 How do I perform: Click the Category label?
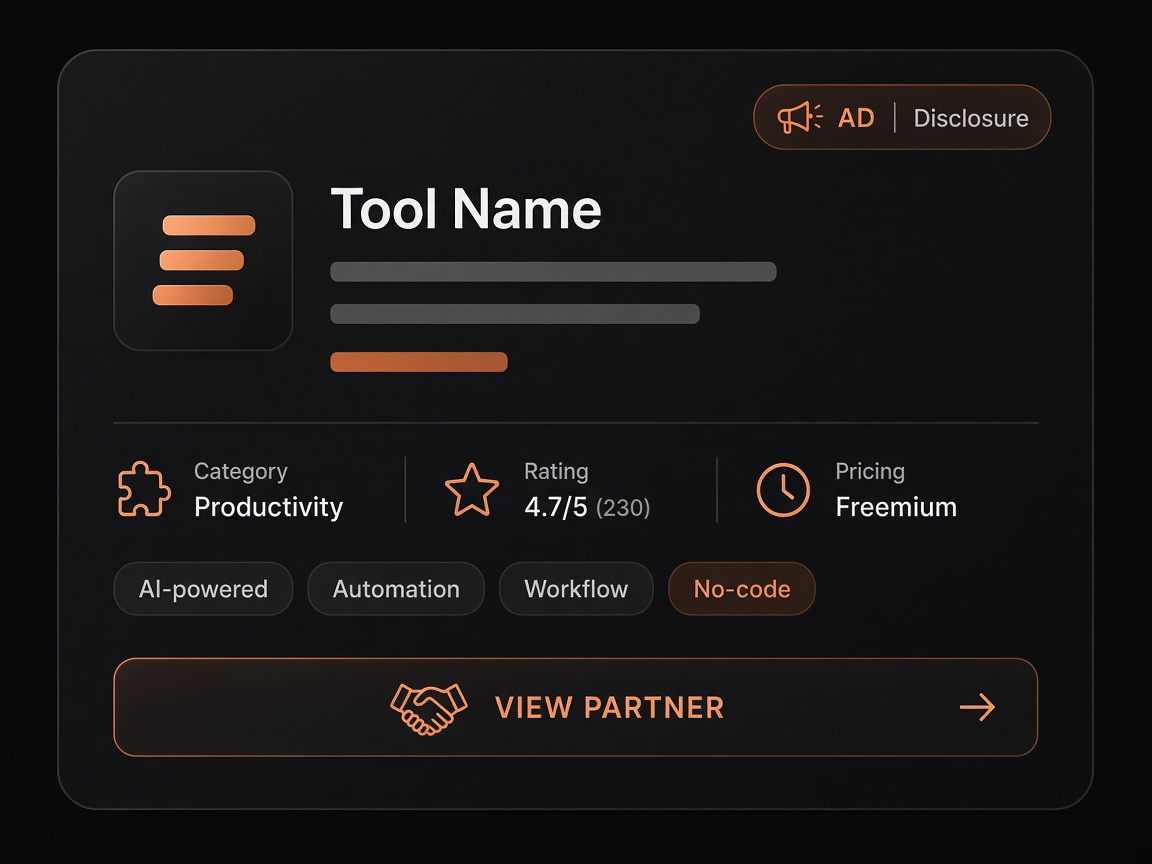click(240, 471)
